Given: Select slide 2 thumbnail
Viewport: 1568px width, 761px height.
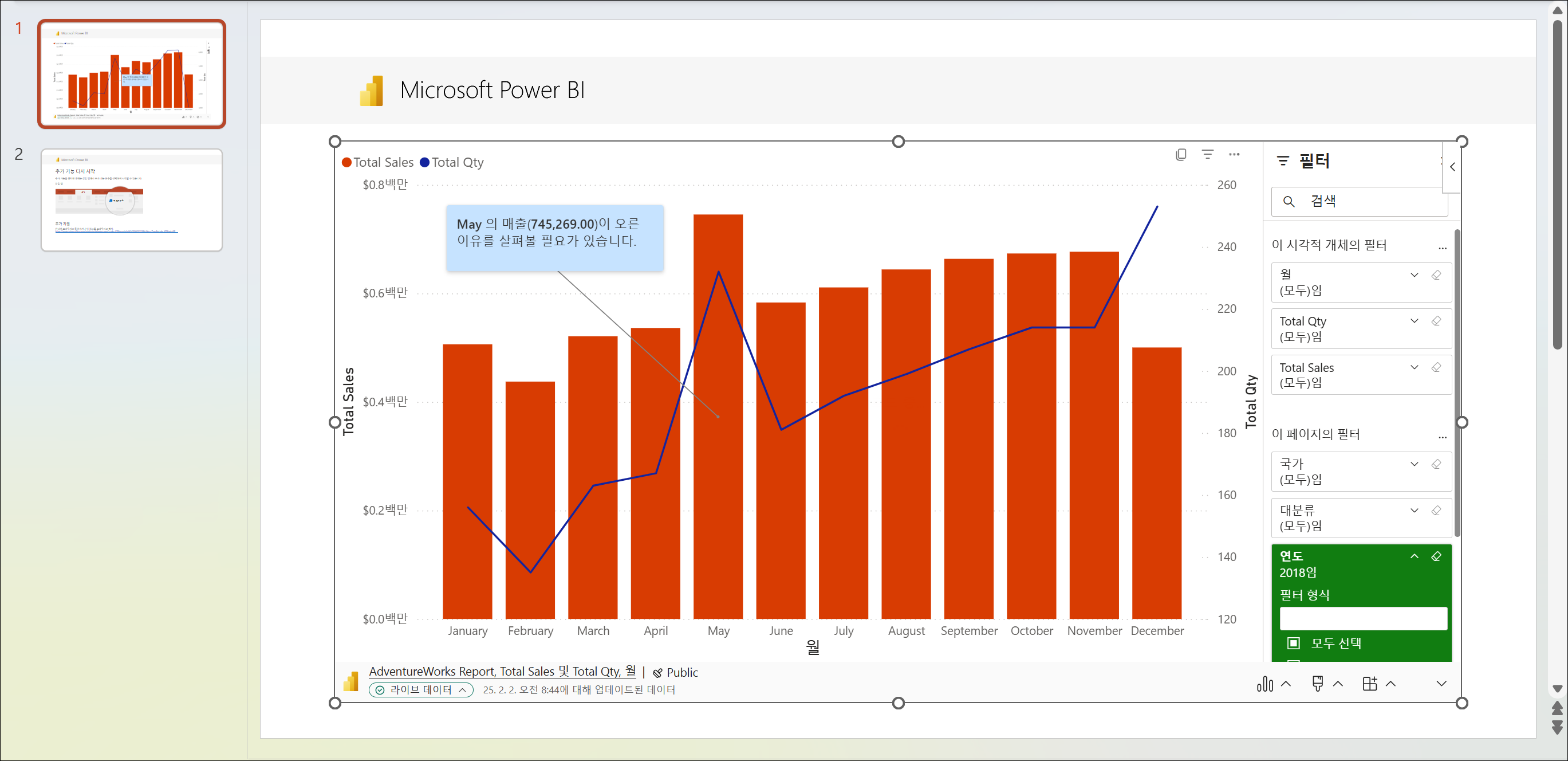Looking at the screenshot, I should (132, 201).
